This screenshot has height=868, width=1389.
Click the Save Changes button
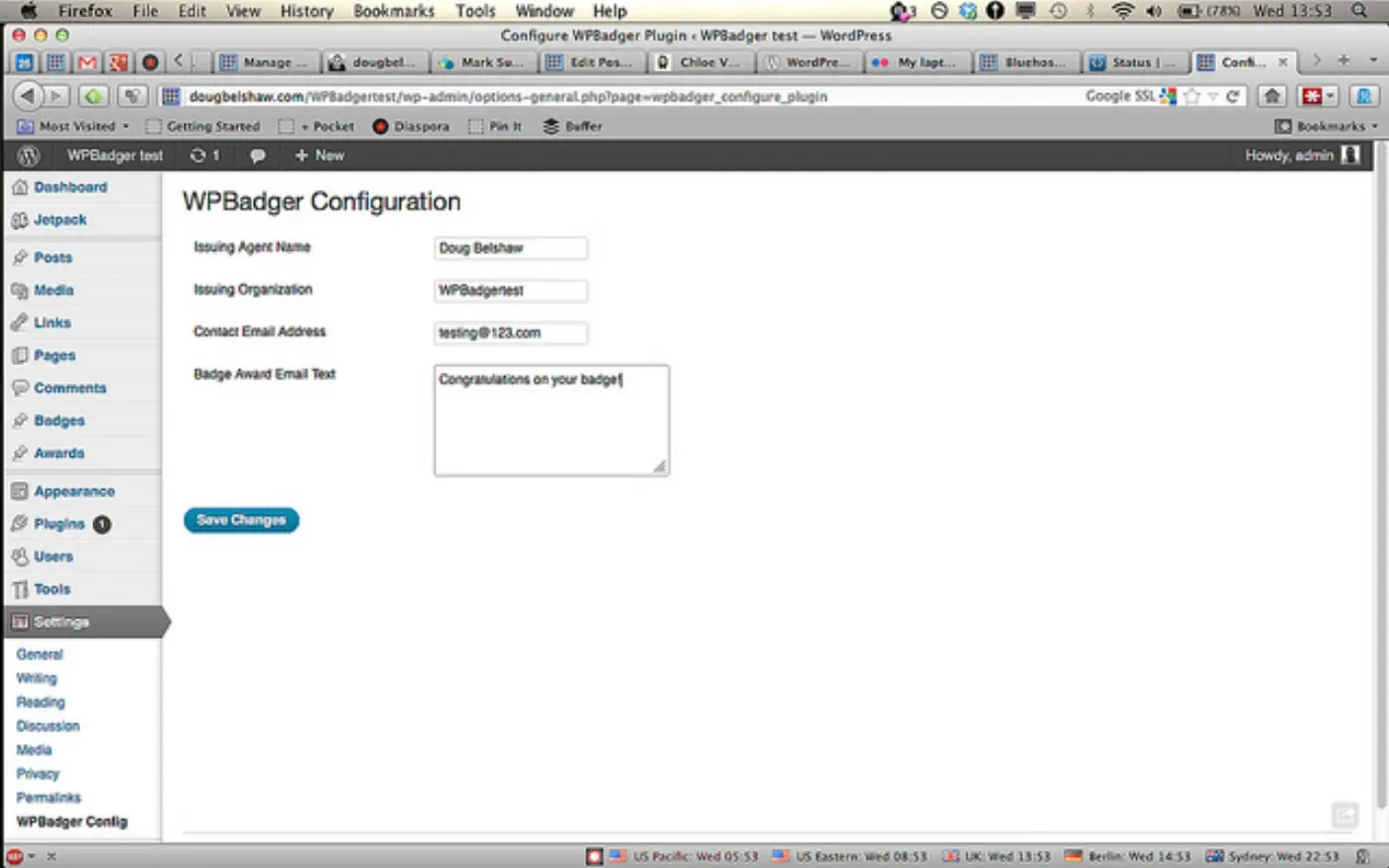241,520
